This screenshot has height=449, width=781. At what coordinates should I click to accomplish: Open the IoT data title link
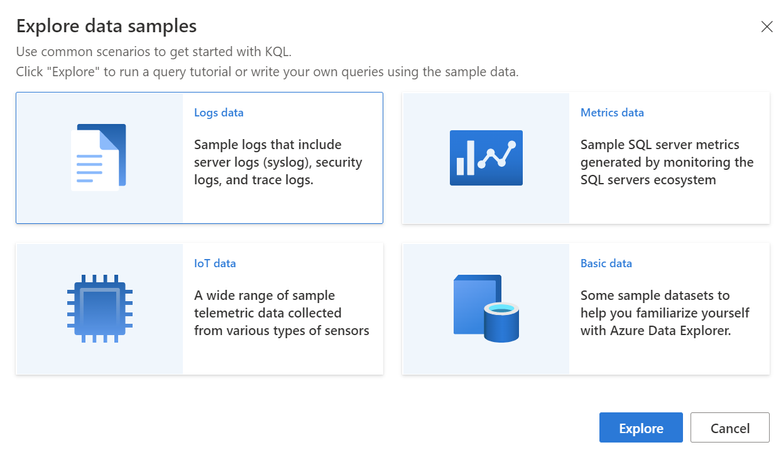coord(215,264)
